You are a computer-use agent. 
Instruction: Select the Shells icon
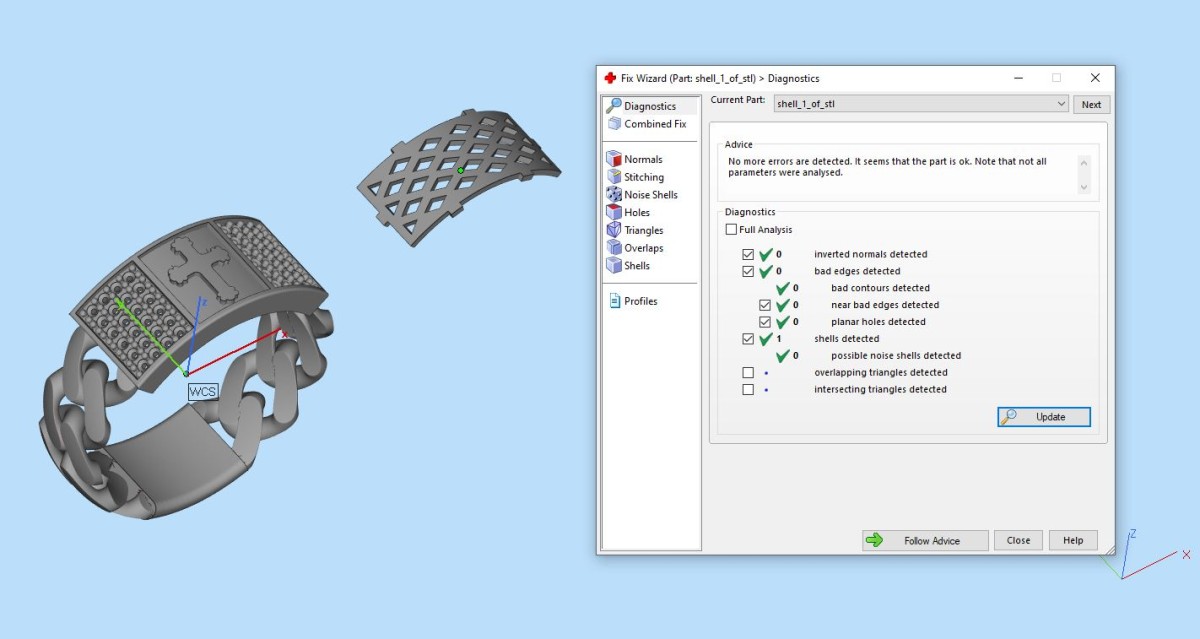[615, 266]
